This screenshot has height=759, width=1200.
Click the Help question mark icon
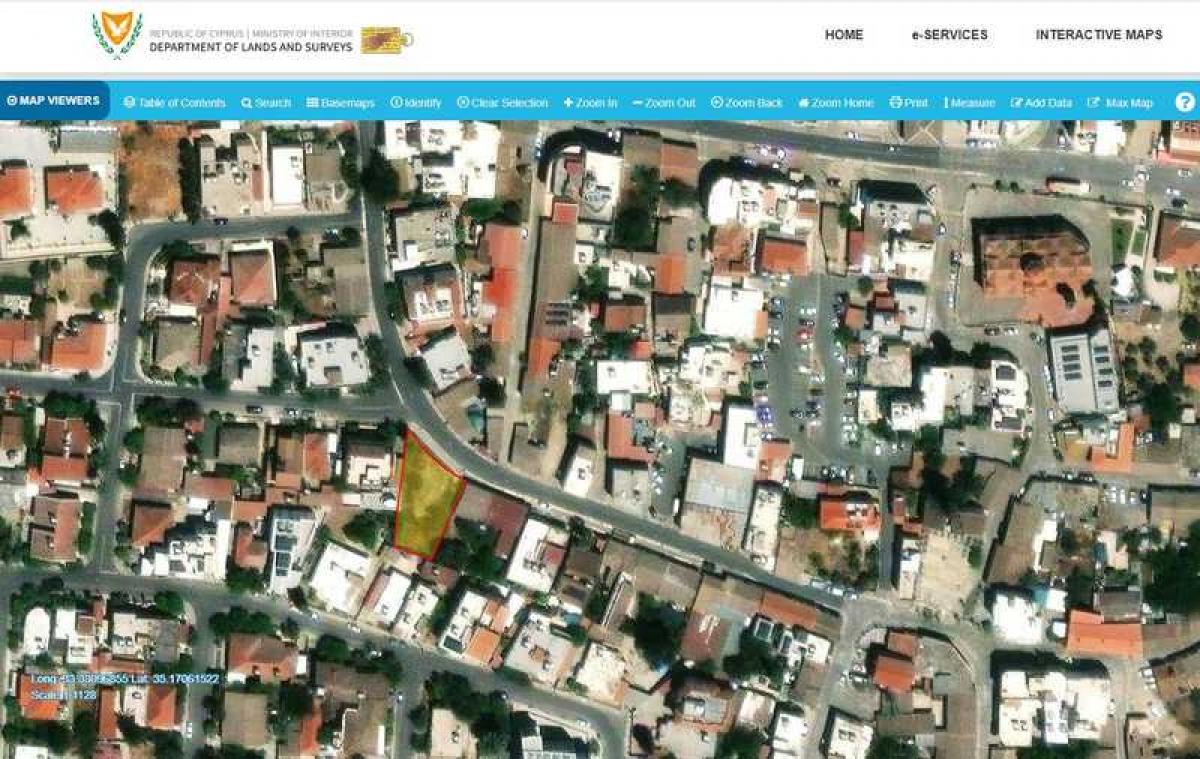(x=1184, y=99)
